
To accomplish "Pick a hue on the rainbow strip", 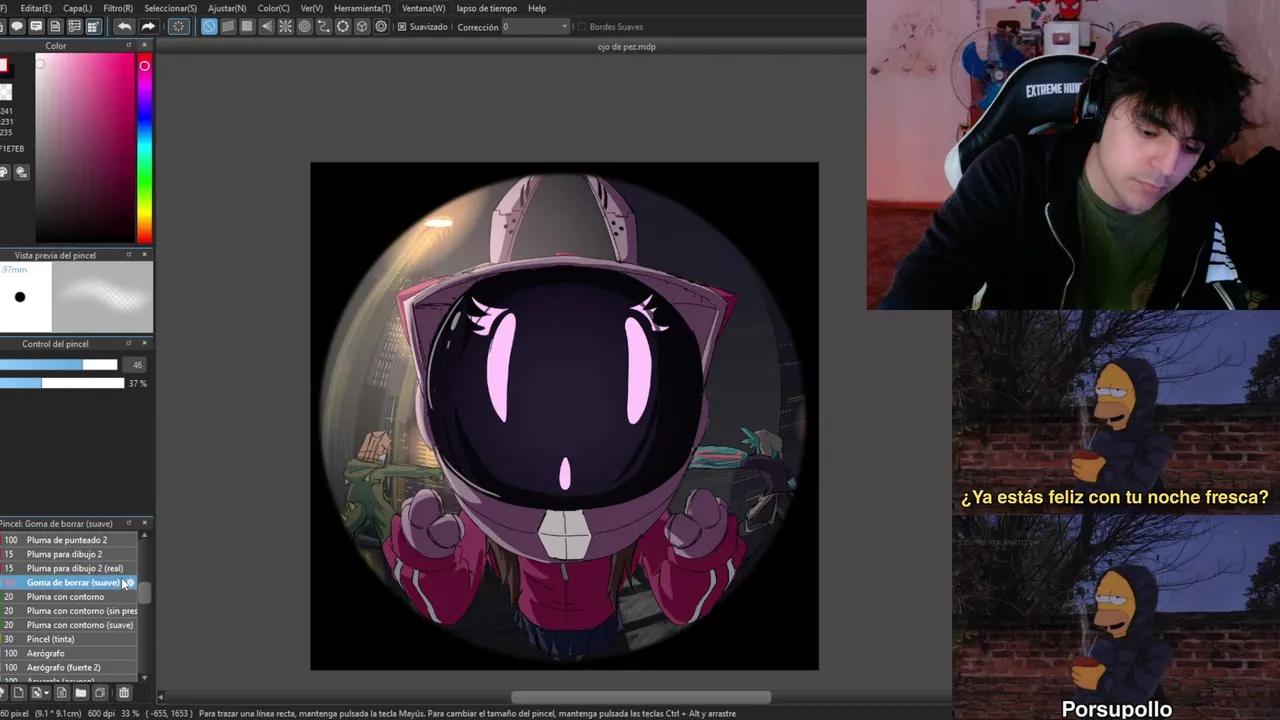I will pyautogui.click(x=144, y=150).
